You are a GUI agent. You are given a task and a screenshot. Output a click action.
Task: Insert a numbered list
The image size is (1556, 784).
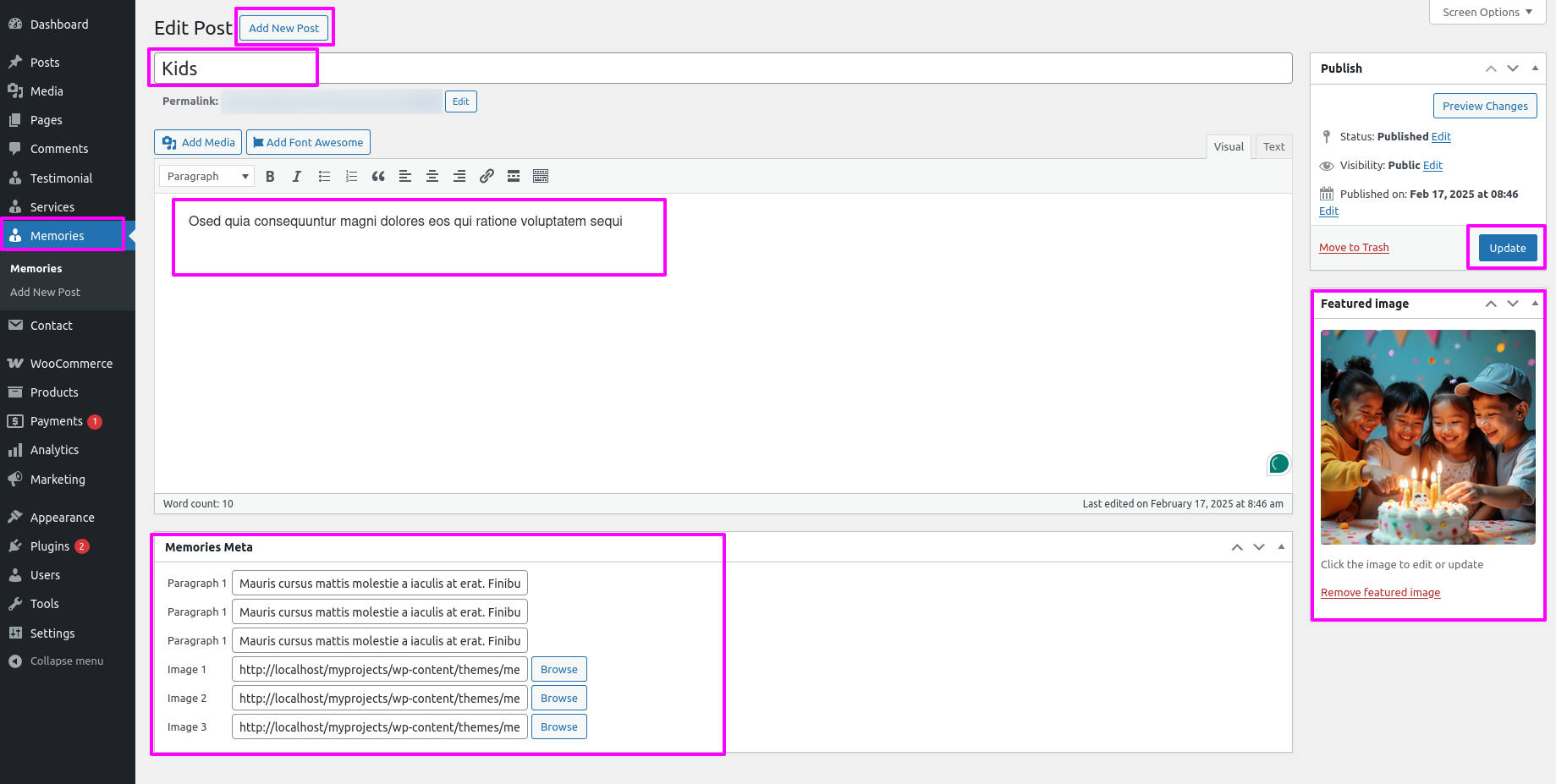click(351, 176)
